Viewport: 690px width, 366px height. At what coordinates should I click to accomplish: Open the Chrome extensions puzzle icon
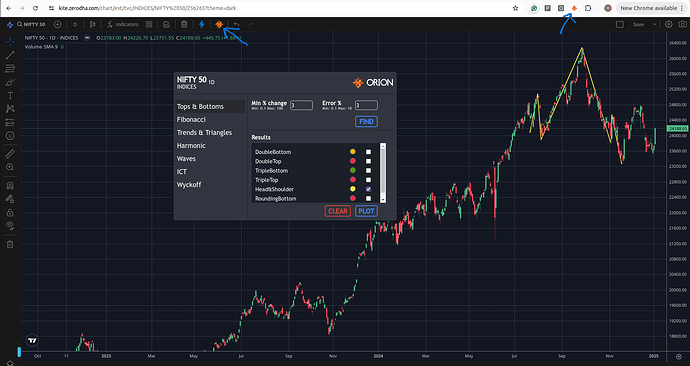pyautogui.click(x=588, y=8)
